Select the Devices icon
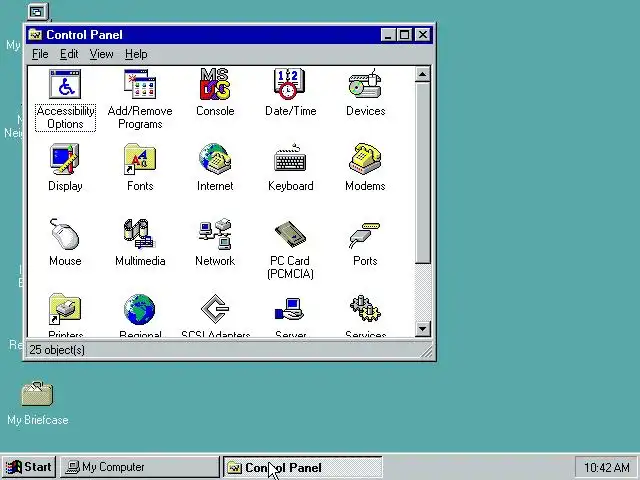This screenshot has width=640, height=480. pyautogui.click(x=365, y=84)
